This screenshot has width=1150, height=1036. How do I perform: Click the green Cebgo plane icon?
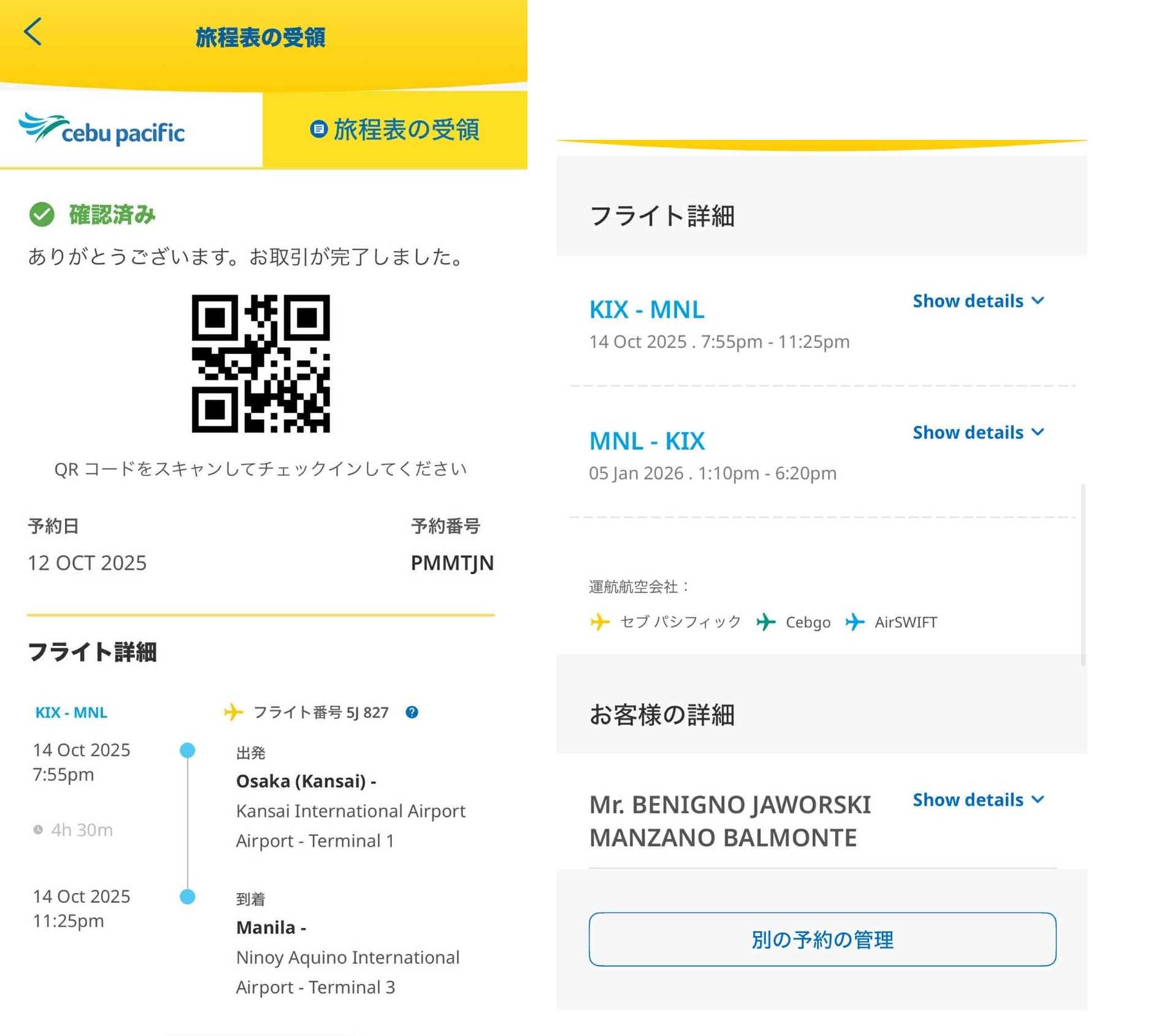pyautogui.click(x=765, y=622)
